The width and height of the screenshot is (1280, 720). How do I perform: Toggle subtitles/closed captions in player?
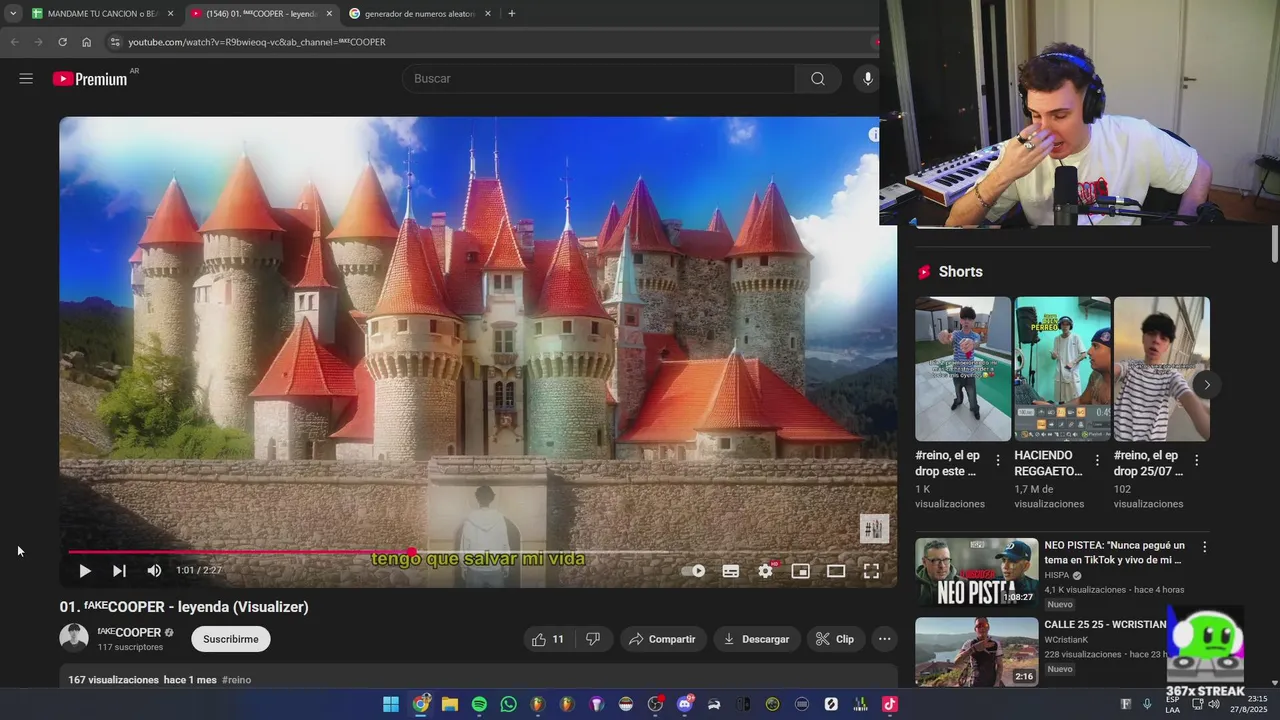pos(731,571)
